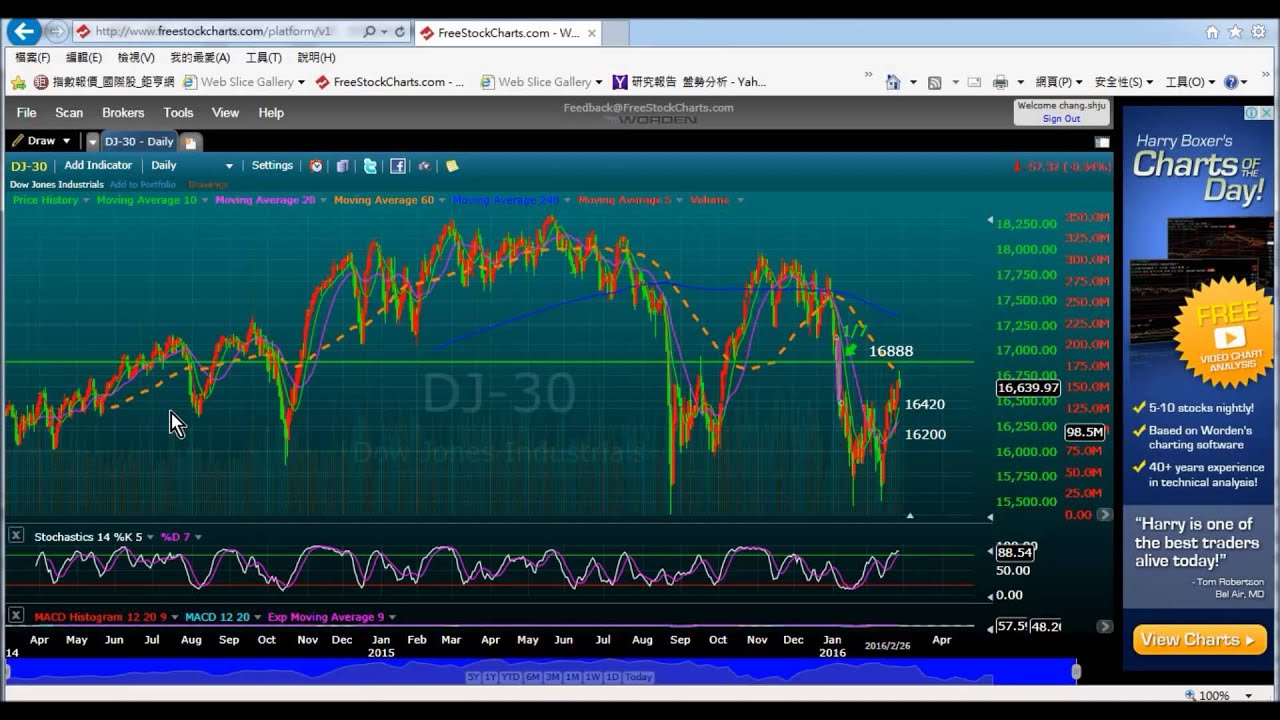Click the chart snapshot camera icon
The image size is (1280, 720).
(x=424, y=166)
